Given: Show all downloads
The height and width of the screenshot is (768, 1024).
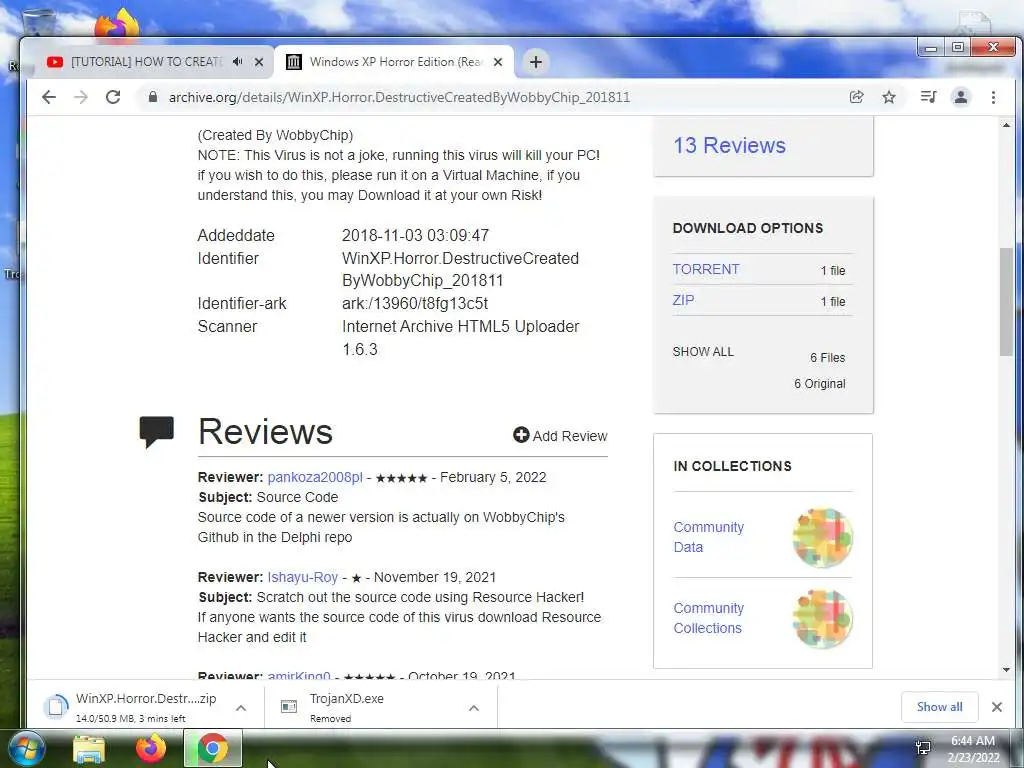Looking at the screenshot, I should (x=939, y=707).
